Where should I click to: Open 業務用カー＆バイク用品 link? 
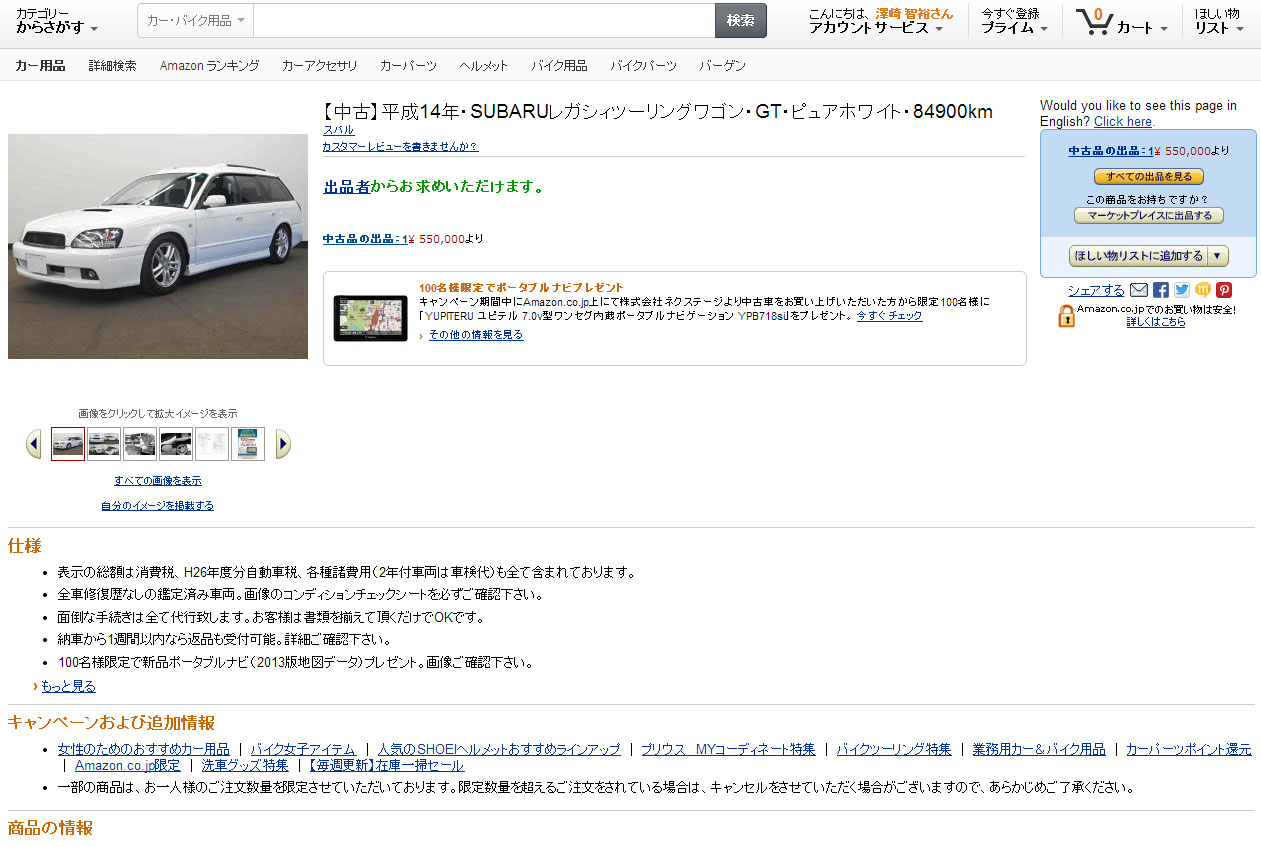[1039, 749]
